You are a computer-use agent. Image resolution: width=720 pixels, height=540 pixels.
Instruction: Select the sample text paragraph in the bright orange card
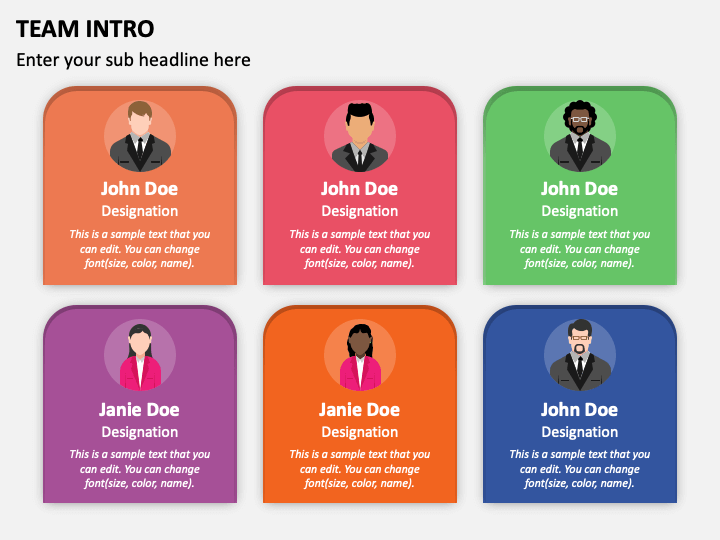point(360,468)
